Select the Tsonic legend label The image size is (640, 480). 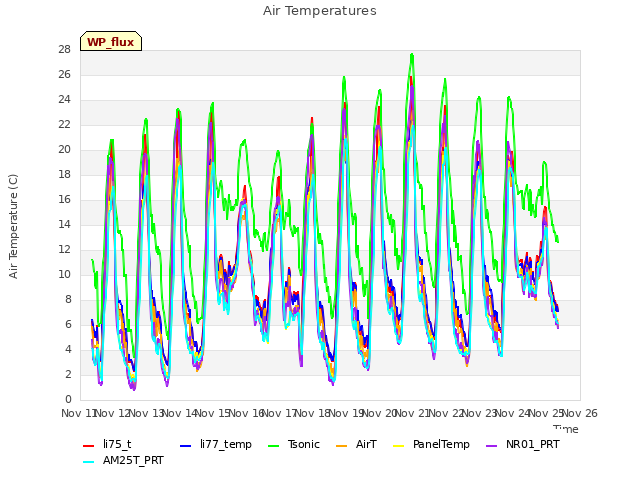coord(304,444)
